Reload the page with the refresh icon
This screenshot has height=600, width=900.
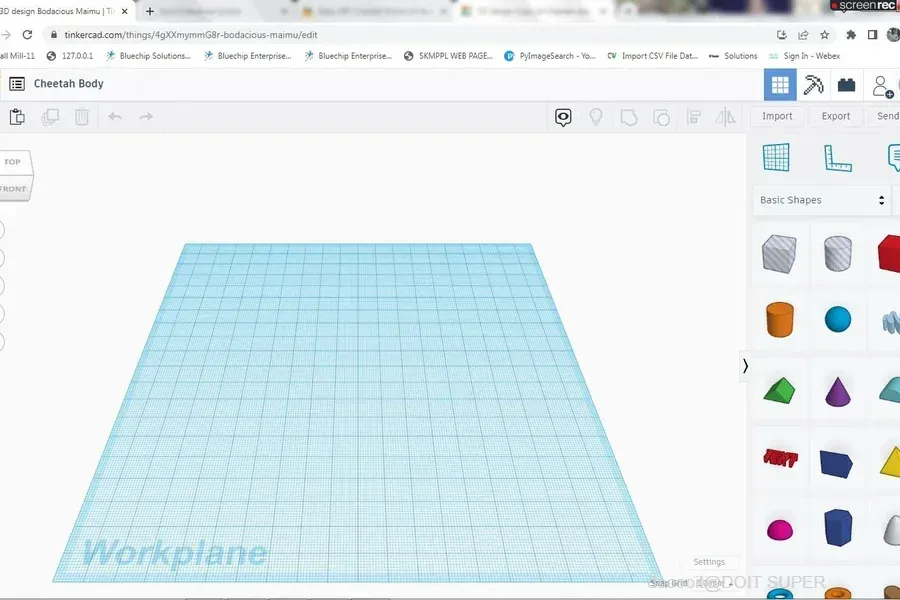click(27, 35)
